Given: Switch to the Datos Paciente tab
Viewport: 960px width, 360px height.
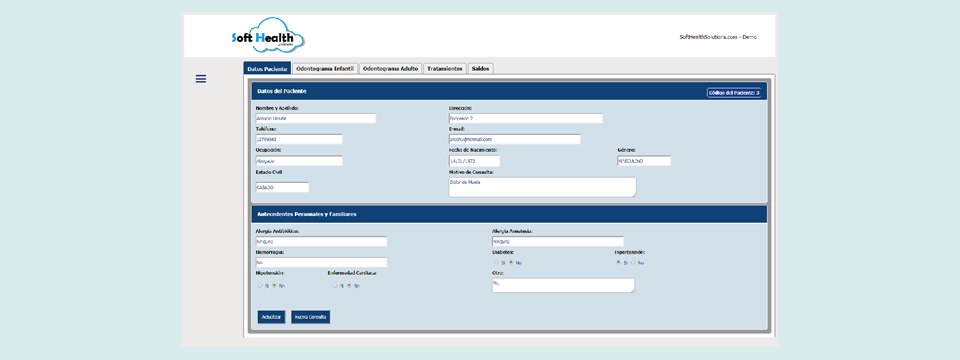Looking at the screenshot, I should tap(267, 69).
